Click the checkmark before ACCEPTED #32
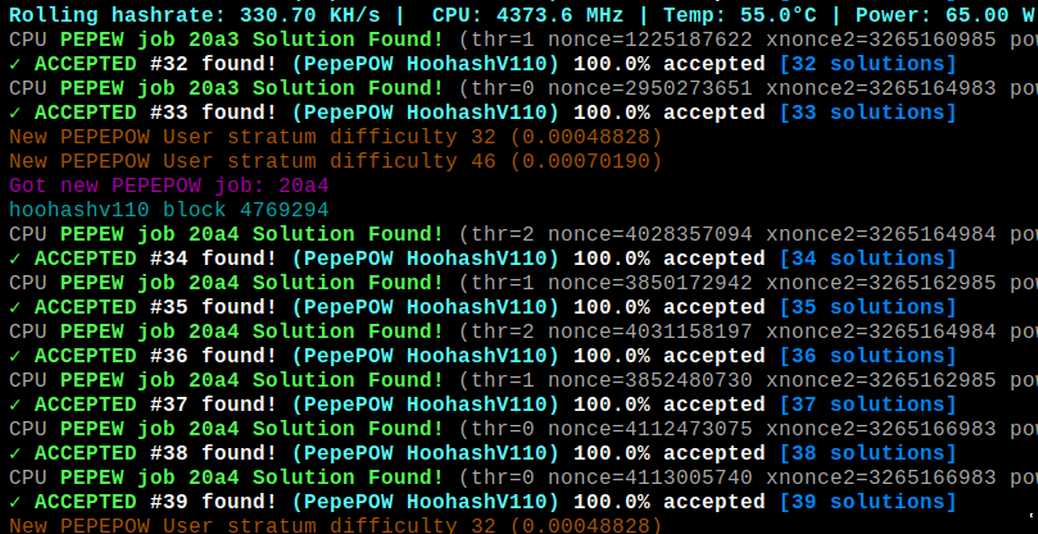This screenshot has width=1038, height=534. tap(15, 65)
